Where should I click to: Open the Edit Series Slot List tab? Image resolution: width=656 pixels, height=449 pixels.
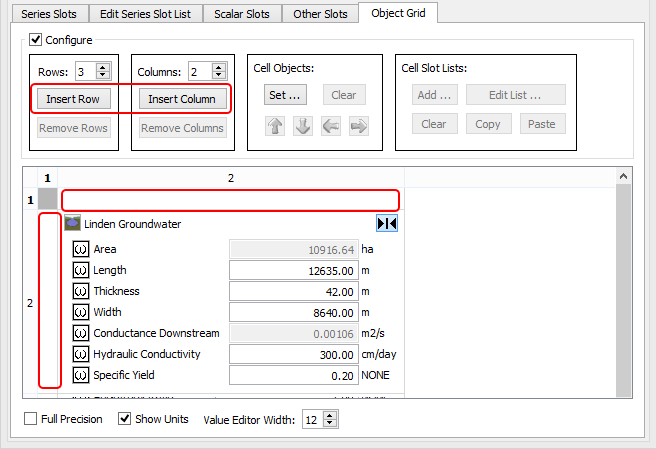146,14
